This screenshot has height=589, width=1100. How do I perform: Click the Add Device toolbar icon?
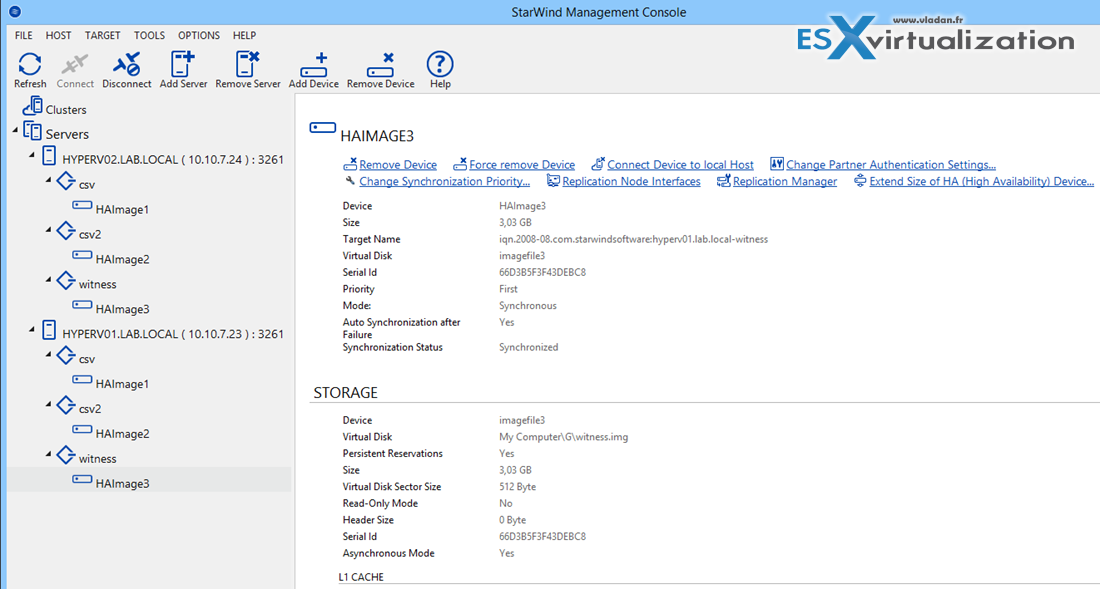click(314, 65)
